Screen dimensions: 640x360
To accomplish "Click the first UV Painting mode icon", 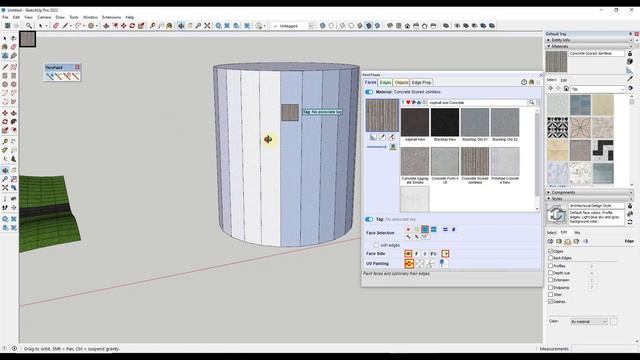I will click(409, 264).
